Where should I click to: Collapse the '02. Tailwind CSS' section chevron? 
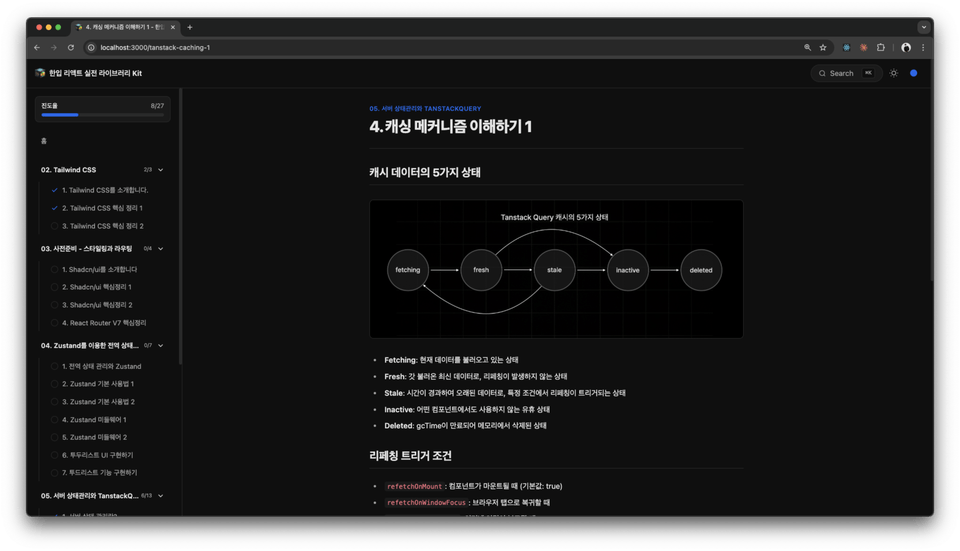point(160,170)
